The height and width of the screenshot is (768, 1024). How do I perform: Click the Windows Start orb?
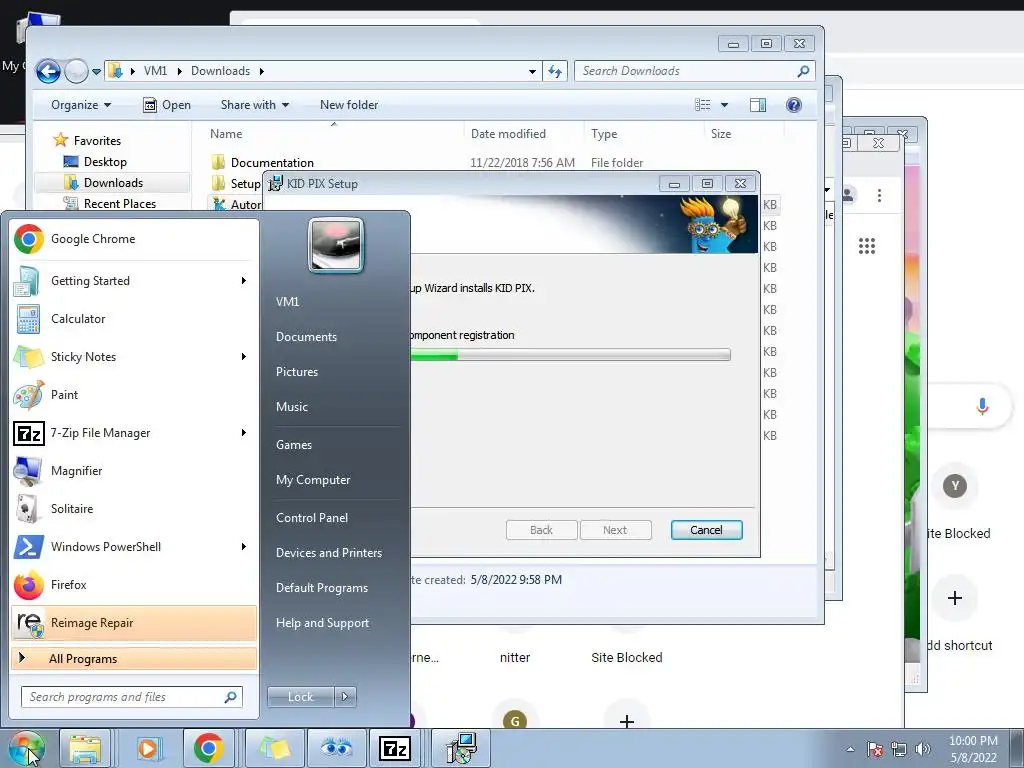click(26, 748)
